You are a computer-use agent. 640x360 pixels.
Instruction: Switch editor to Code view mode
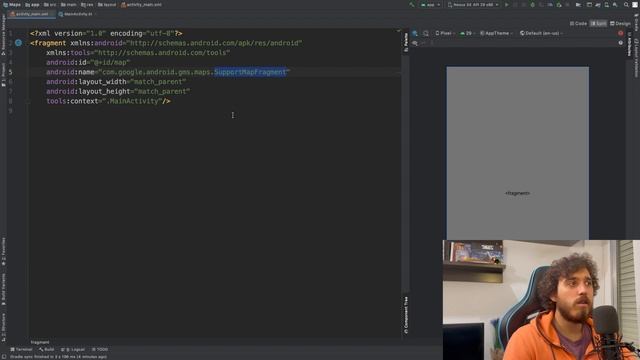tap(578, 24)
